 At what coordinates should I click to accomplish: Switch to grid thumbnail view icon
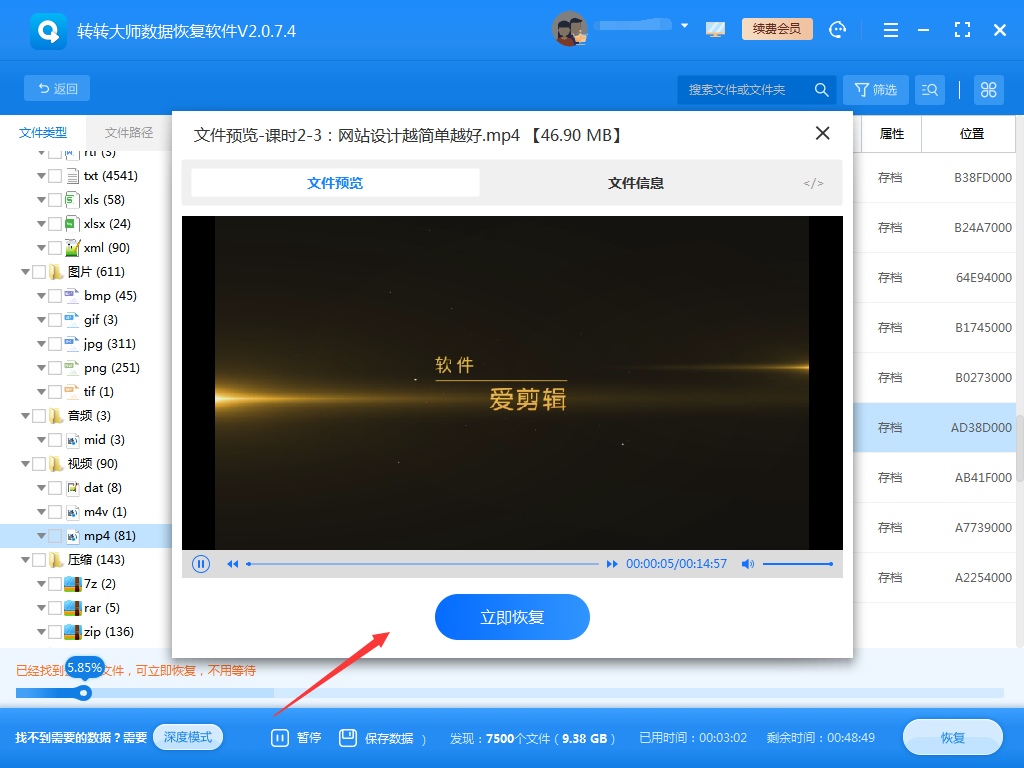click(989, 89)
